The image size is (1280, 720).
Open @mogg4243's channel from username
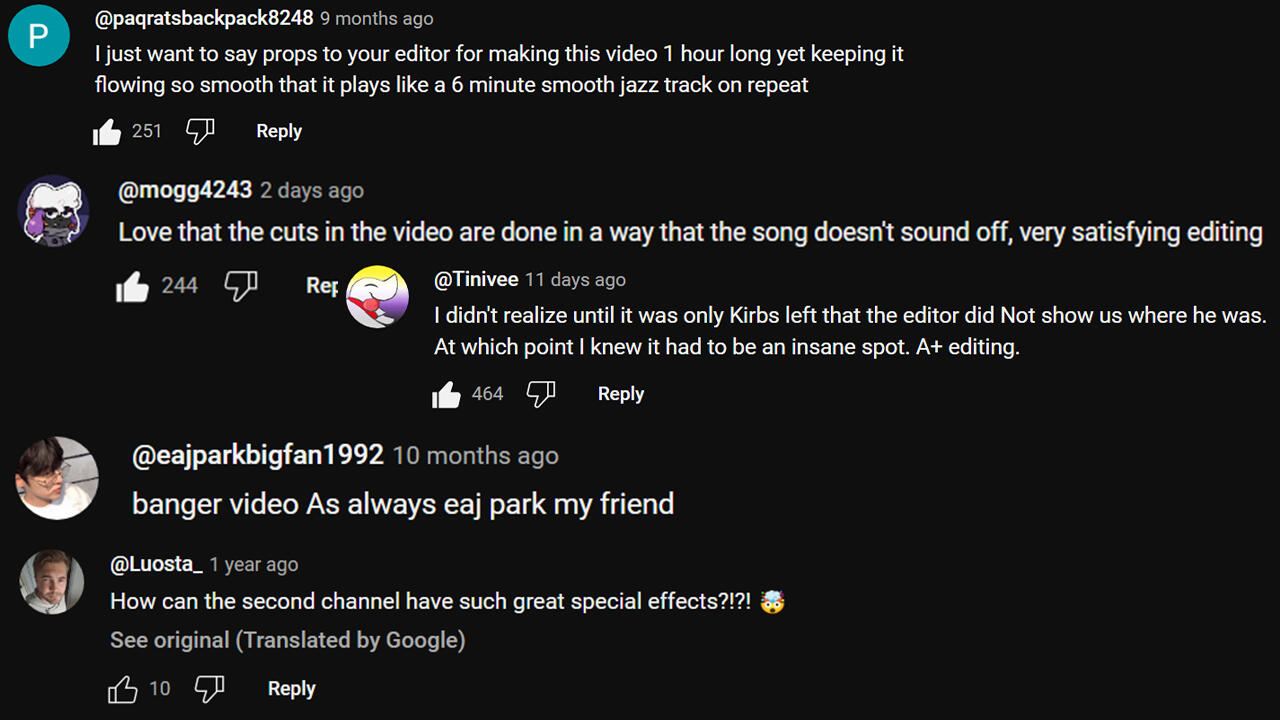point(185,190)
